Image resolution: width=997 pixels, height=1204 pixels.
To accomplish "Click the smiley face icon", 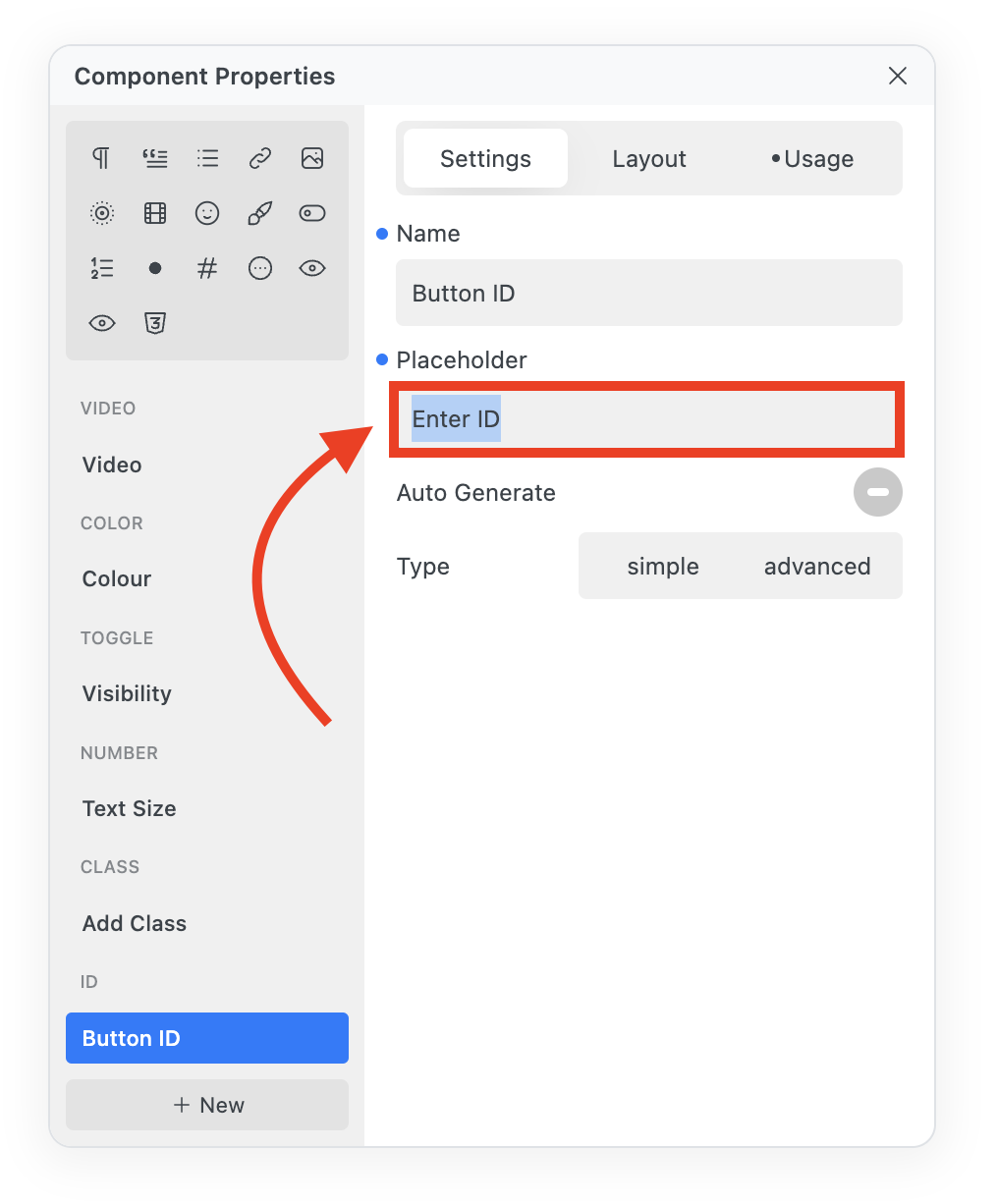I will [207, 213].
